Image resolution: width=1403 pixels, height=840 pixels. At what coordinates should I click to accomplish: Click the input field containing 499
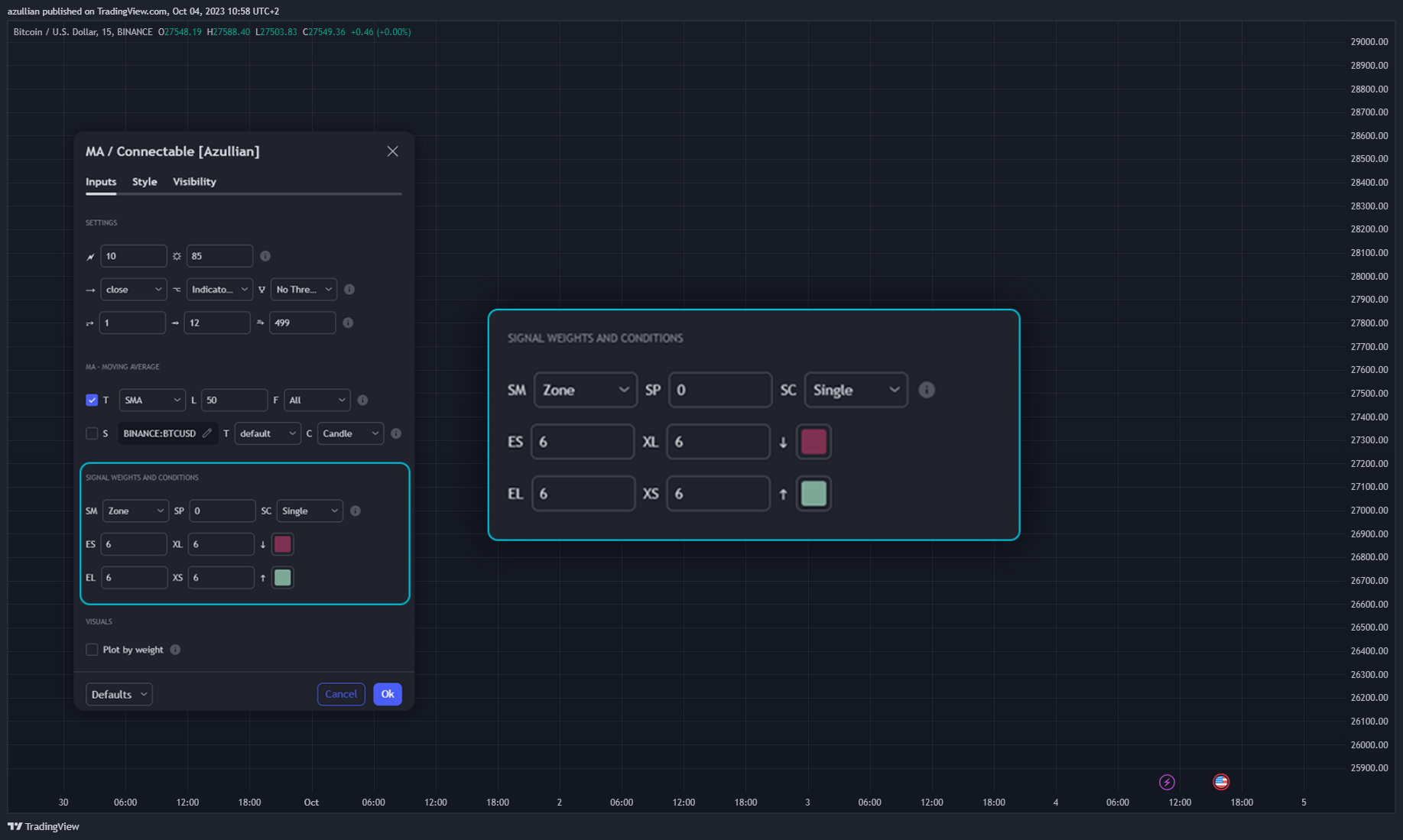302,323
